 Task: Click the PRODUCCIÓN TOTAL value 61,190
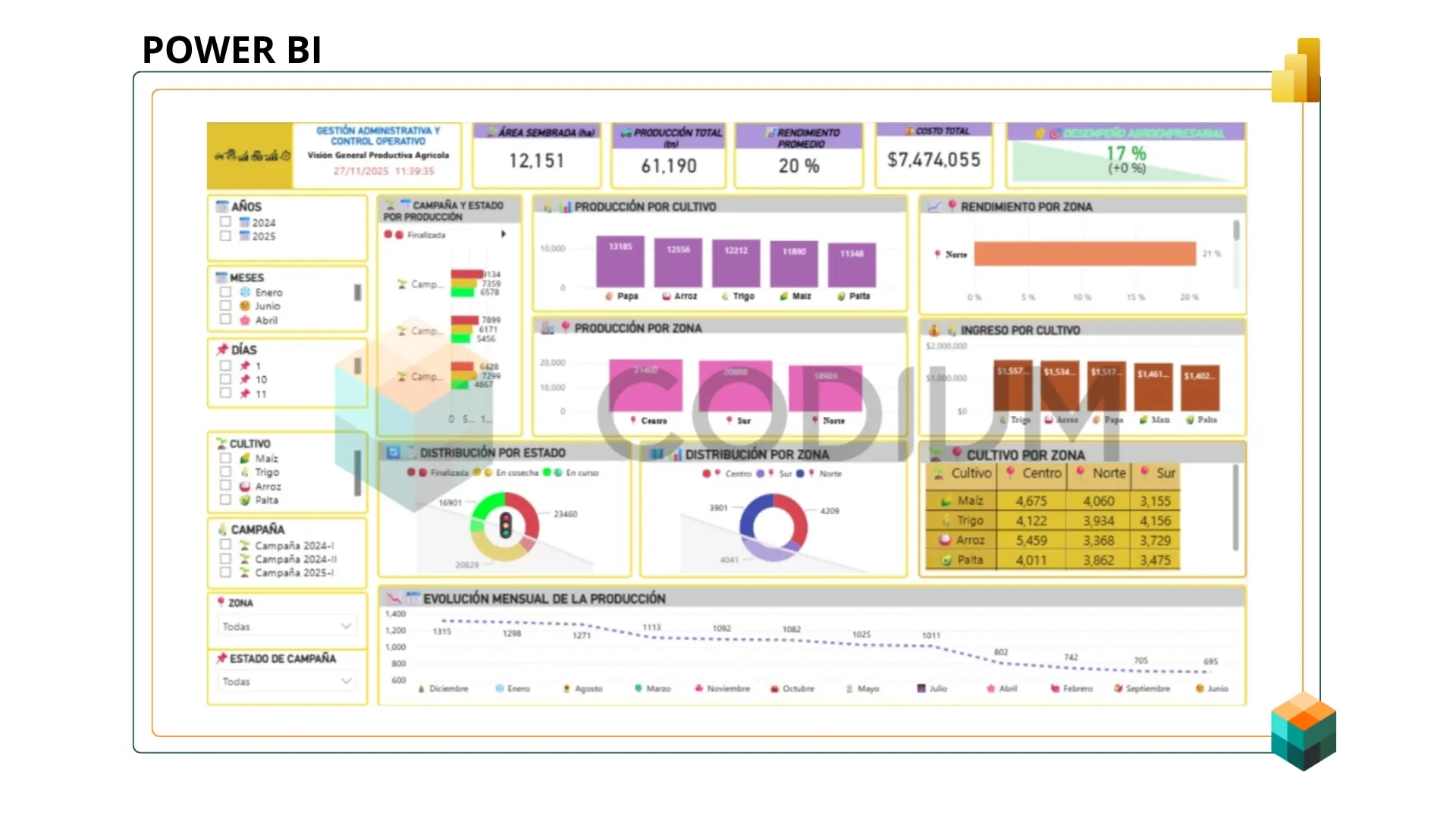(669, 166)
